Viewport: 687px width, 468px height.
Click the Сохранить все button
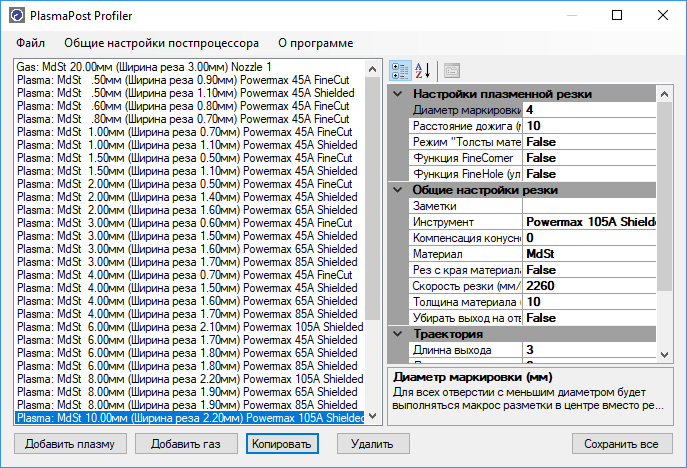(622, 444)
